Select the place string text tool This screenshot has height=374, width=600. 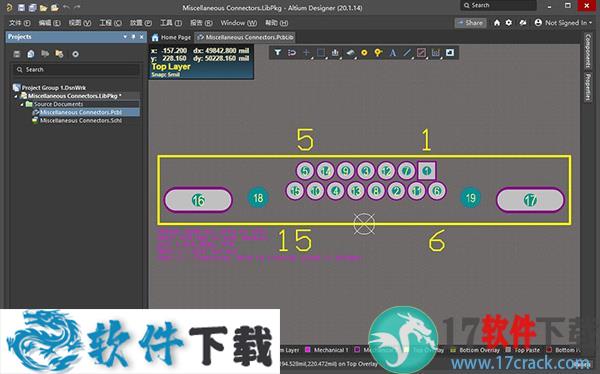[393, 53]
